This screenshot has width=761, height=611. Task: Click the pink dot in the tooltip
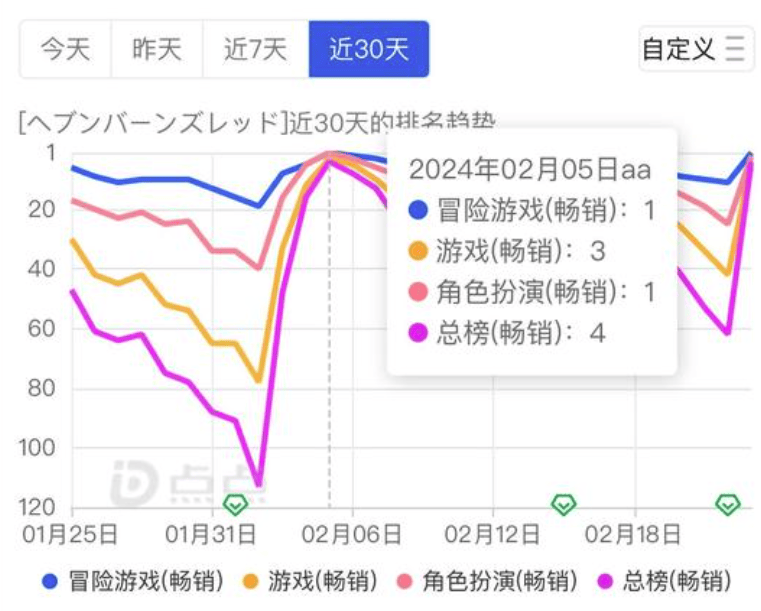(x=419, y=292)
